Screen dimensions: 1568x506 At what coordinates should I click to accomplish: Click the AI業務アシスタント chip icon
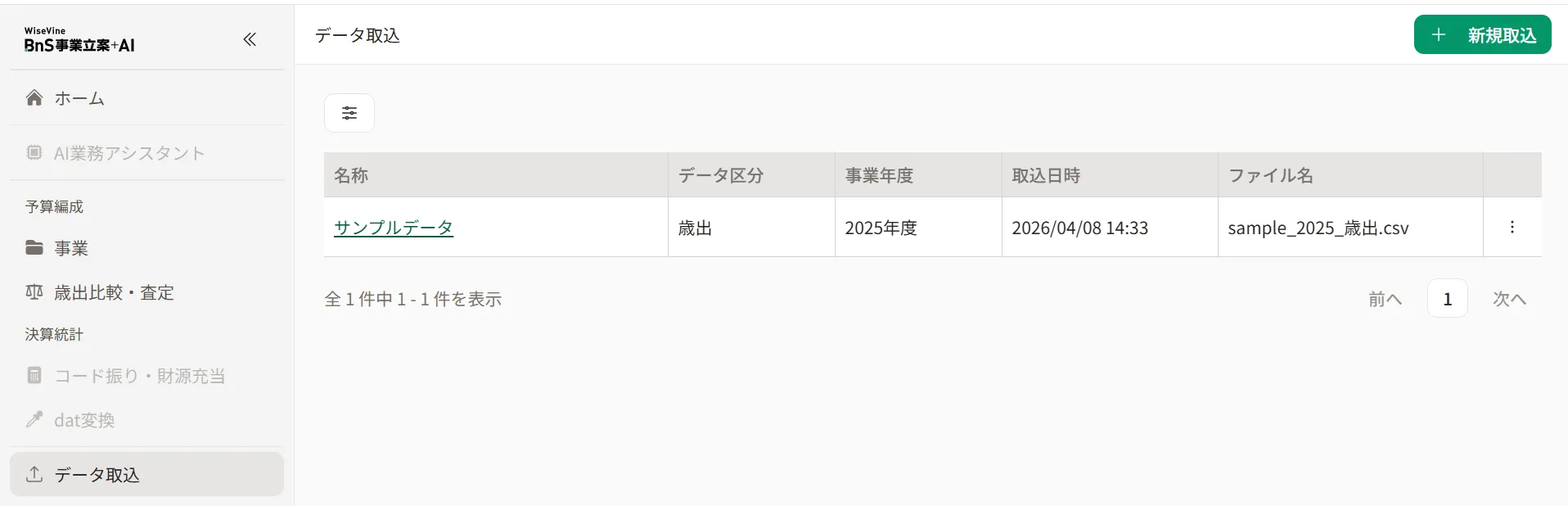pos(34,152)
